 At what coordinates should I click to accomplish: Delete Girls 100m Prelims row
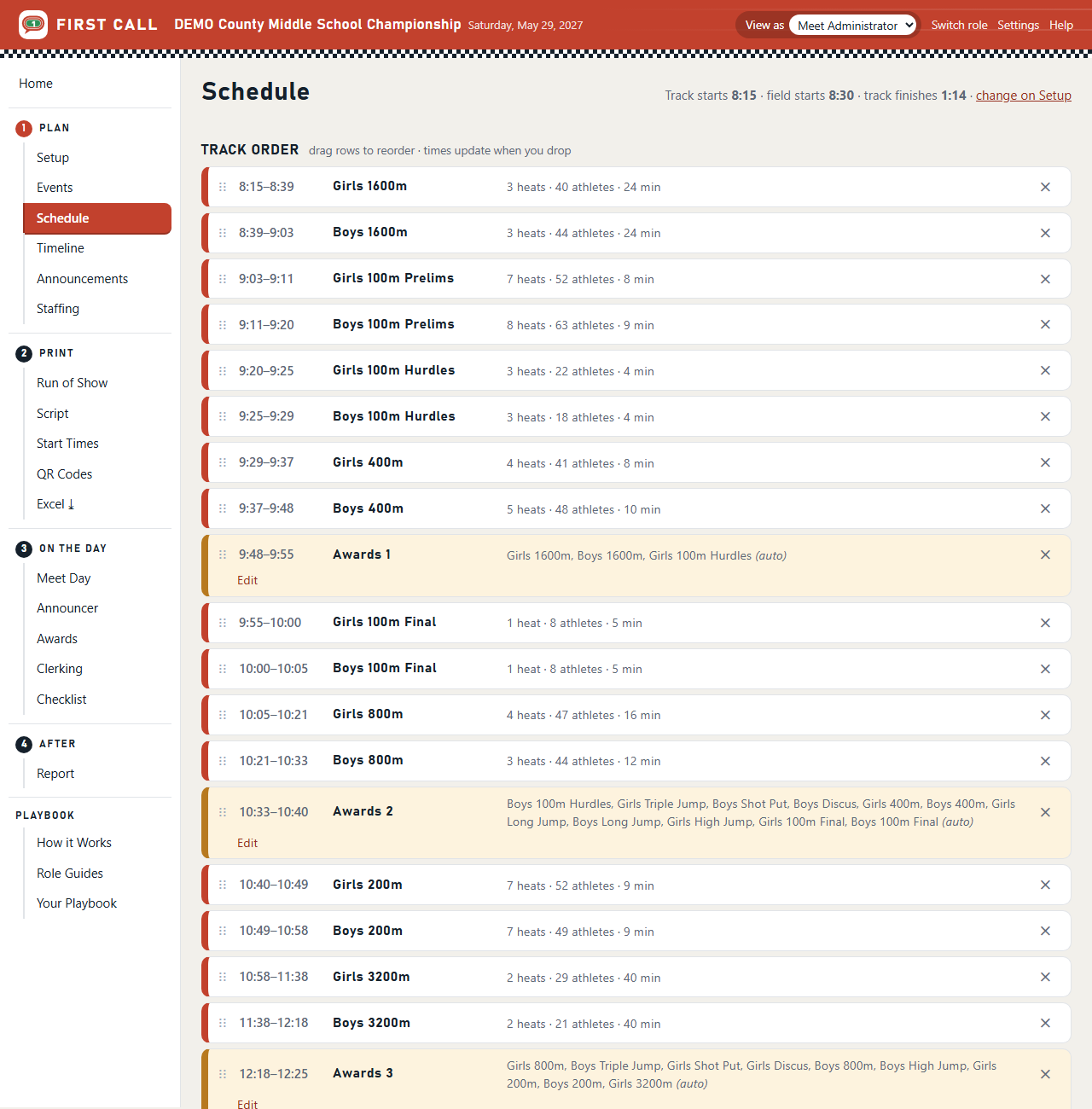click(x=1045, y=279)
